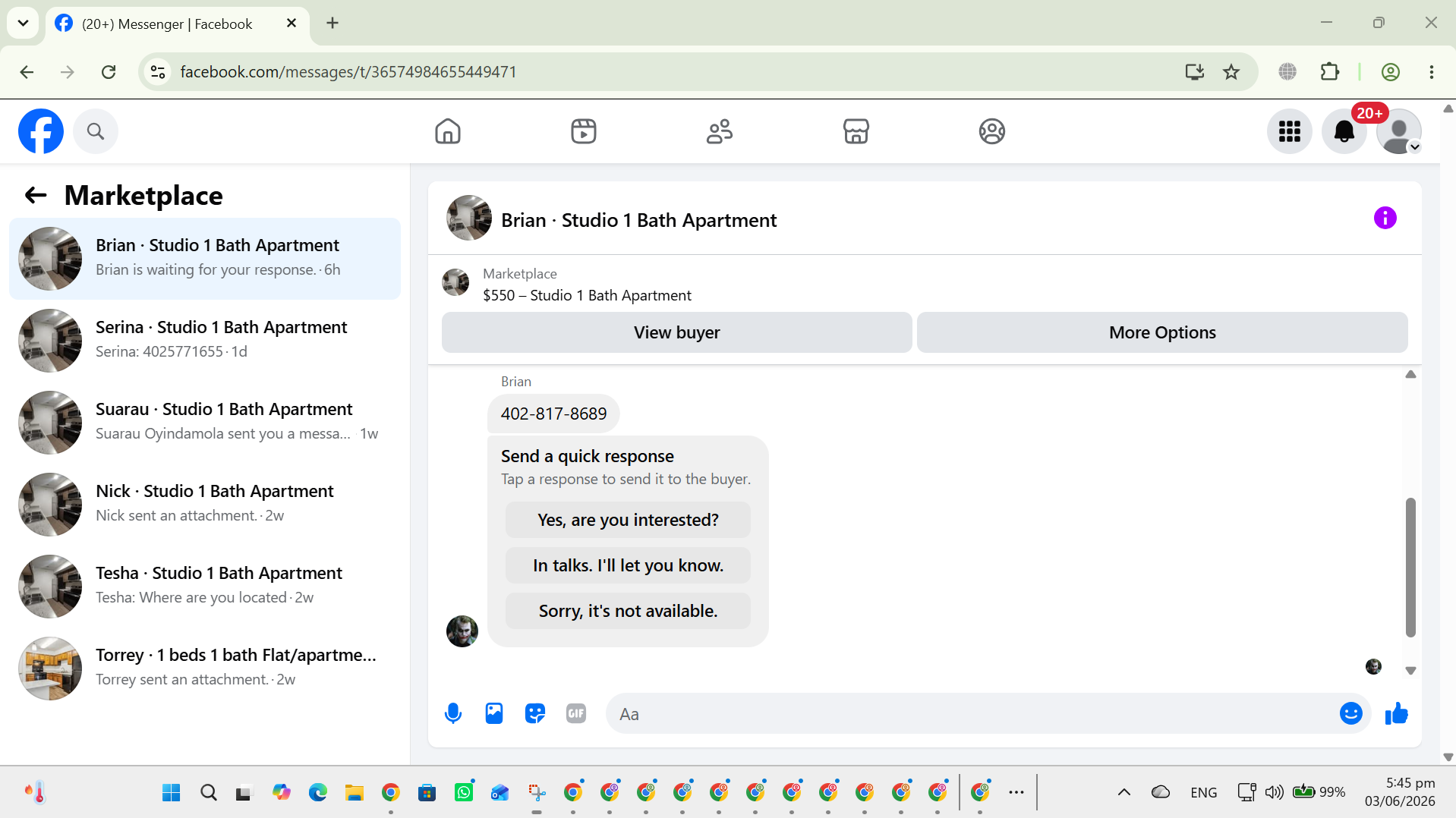The width and height of the screenshot is (1456, 818).
Task: View site information in address bar
Action: point(158,72)
